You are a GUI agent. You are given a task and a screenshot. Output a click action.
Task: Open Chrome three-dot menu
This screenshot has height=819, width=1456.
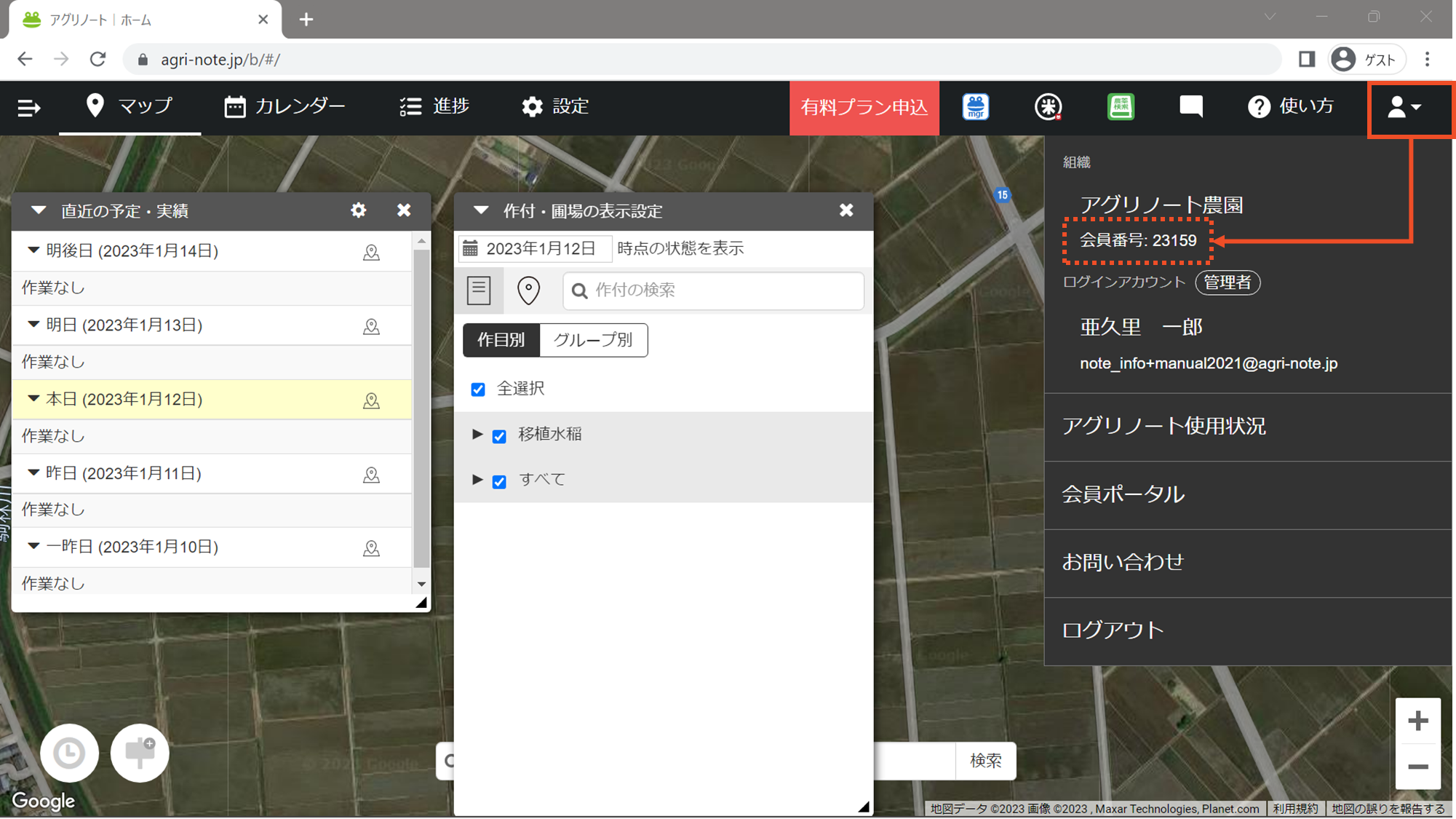pos(1427,59)
